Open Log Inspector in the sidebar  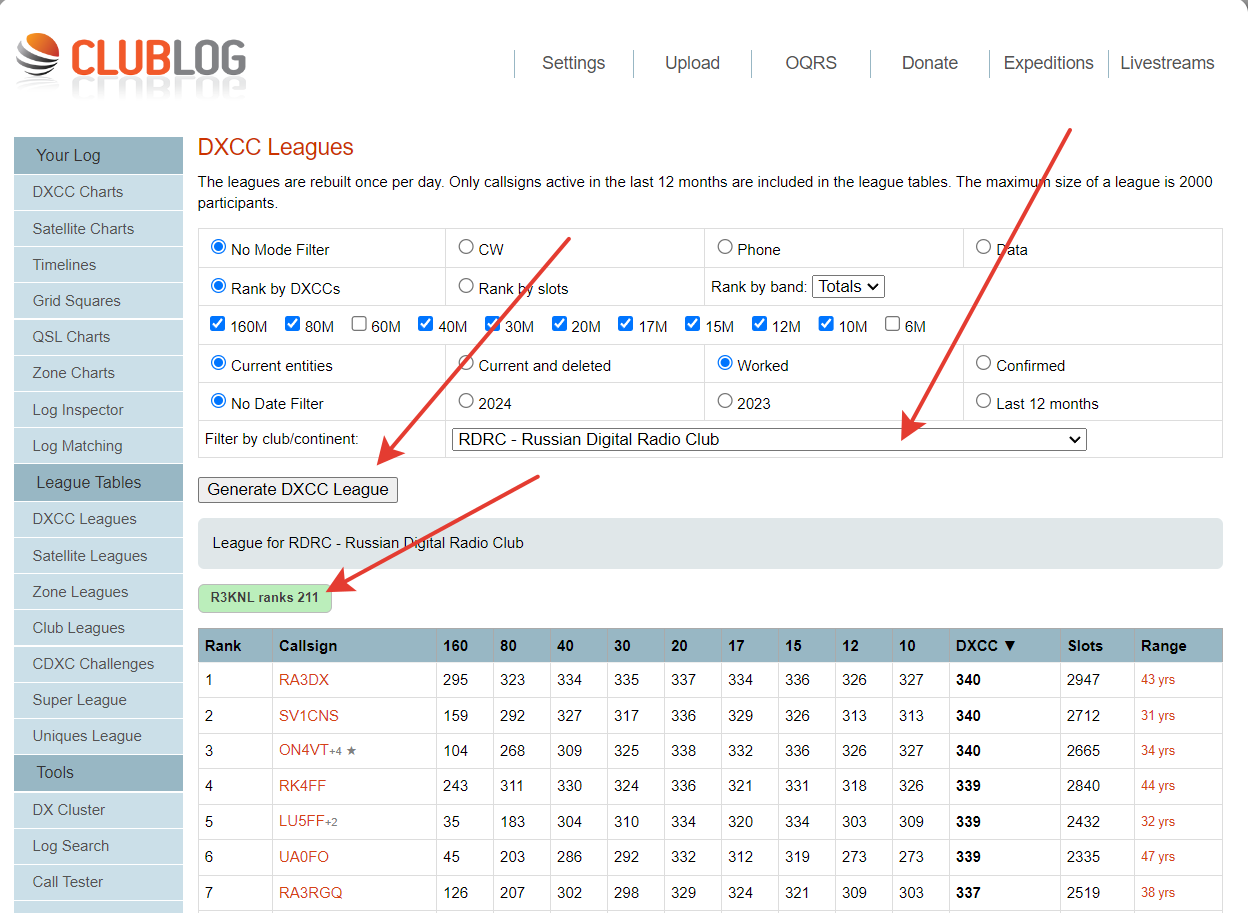coord(98,410)
